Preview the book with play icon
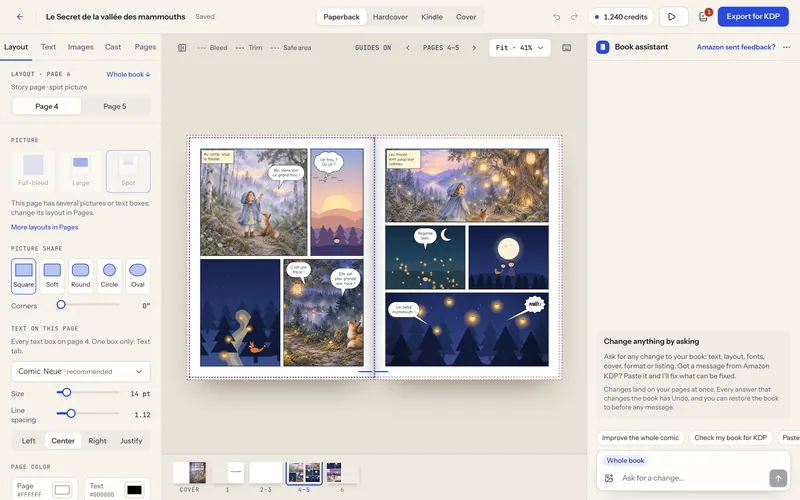Viewport: 800px width, 500px height. (x=673, y=16)
